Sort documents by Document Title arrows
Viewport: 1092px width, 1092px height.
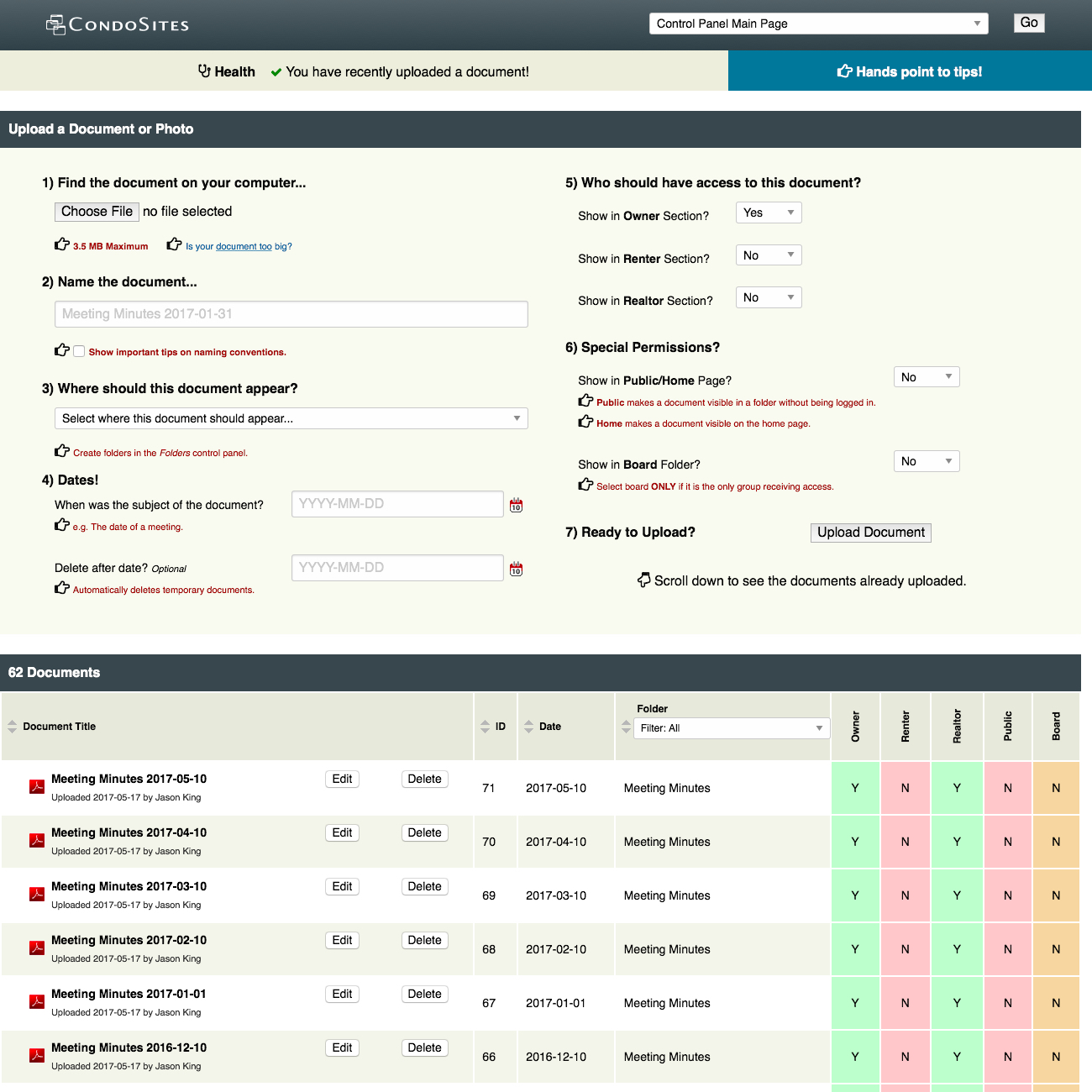click(x=12, y=727)
